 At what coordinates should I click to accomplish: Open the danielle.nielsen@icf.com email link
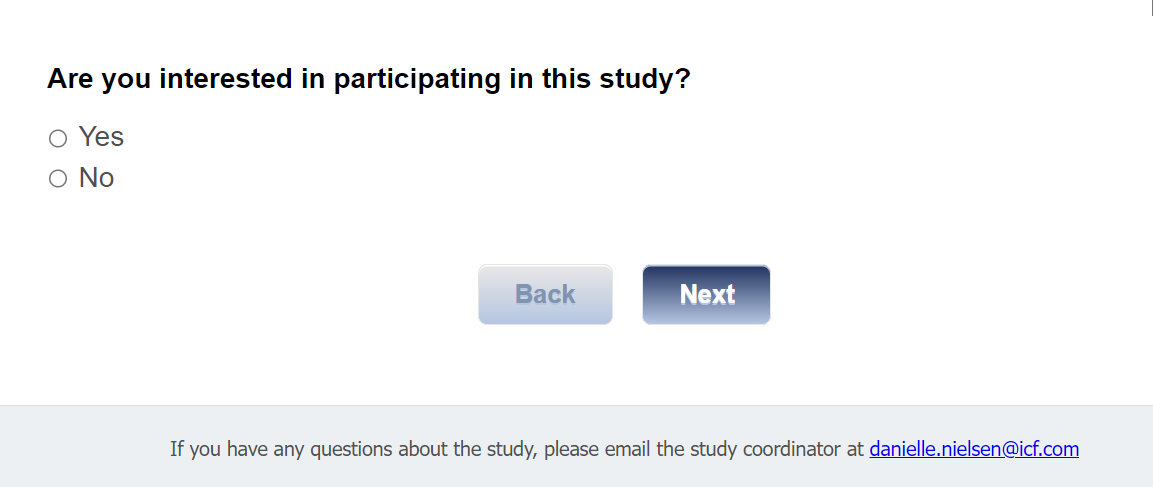973,449
